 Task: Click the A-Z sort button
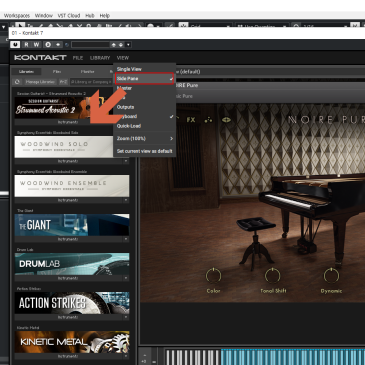pyautogui.click(x=63, y=82)
